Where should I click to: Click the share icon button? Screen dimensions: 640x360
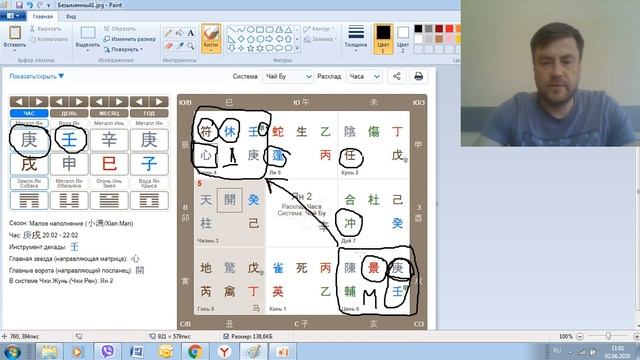click(x=397, y=76)
